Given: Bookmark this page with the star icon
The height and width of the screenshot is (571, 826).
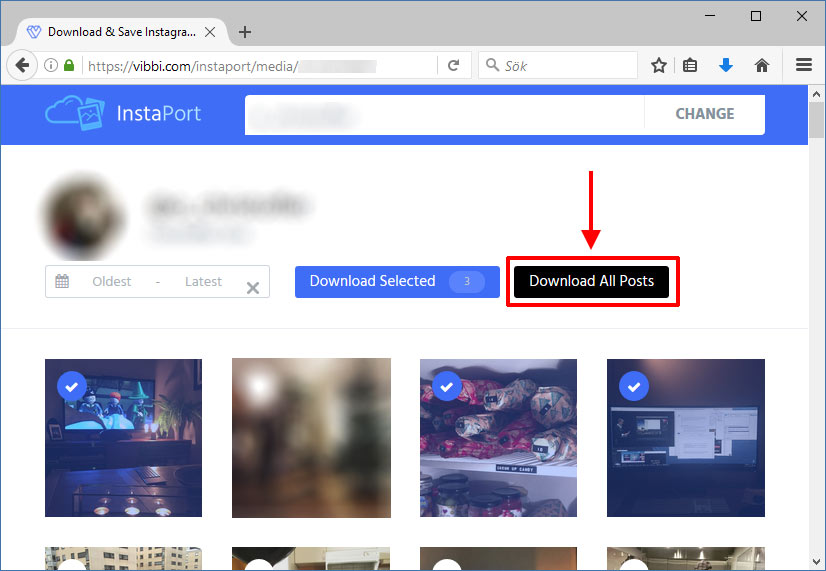Looking at the screenshot, I should pos(658,65).
